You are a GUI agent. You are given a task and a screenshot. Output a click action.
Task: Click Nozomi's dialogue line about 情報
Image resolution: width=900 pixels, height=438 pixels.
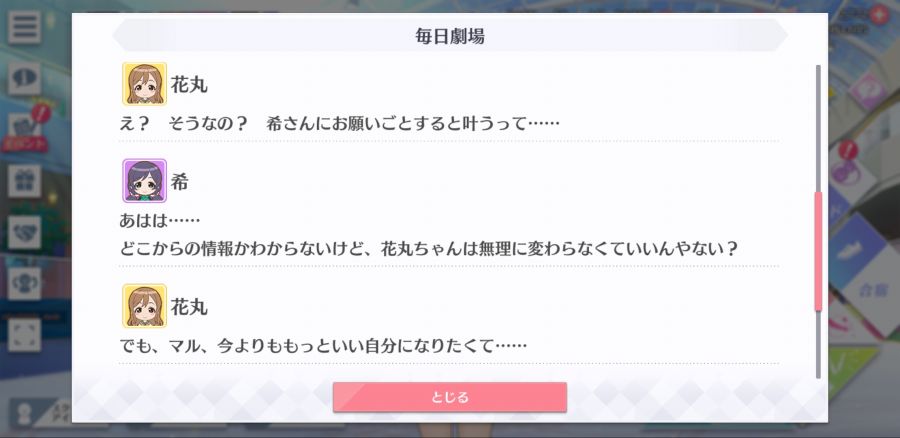[428, 249]
